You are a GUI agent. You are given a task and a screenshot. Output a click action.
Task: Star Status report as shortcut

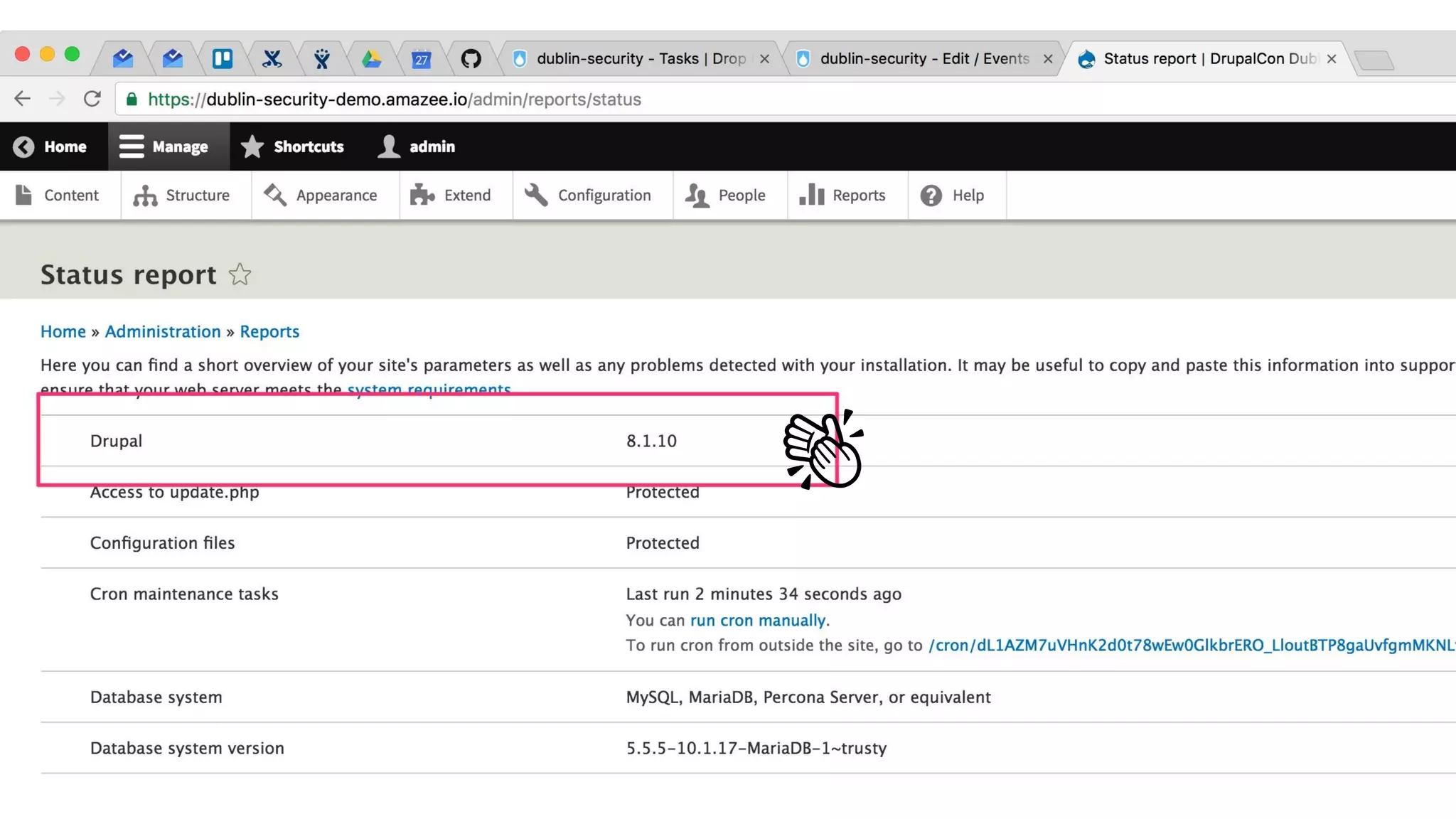tap(240, 274)
